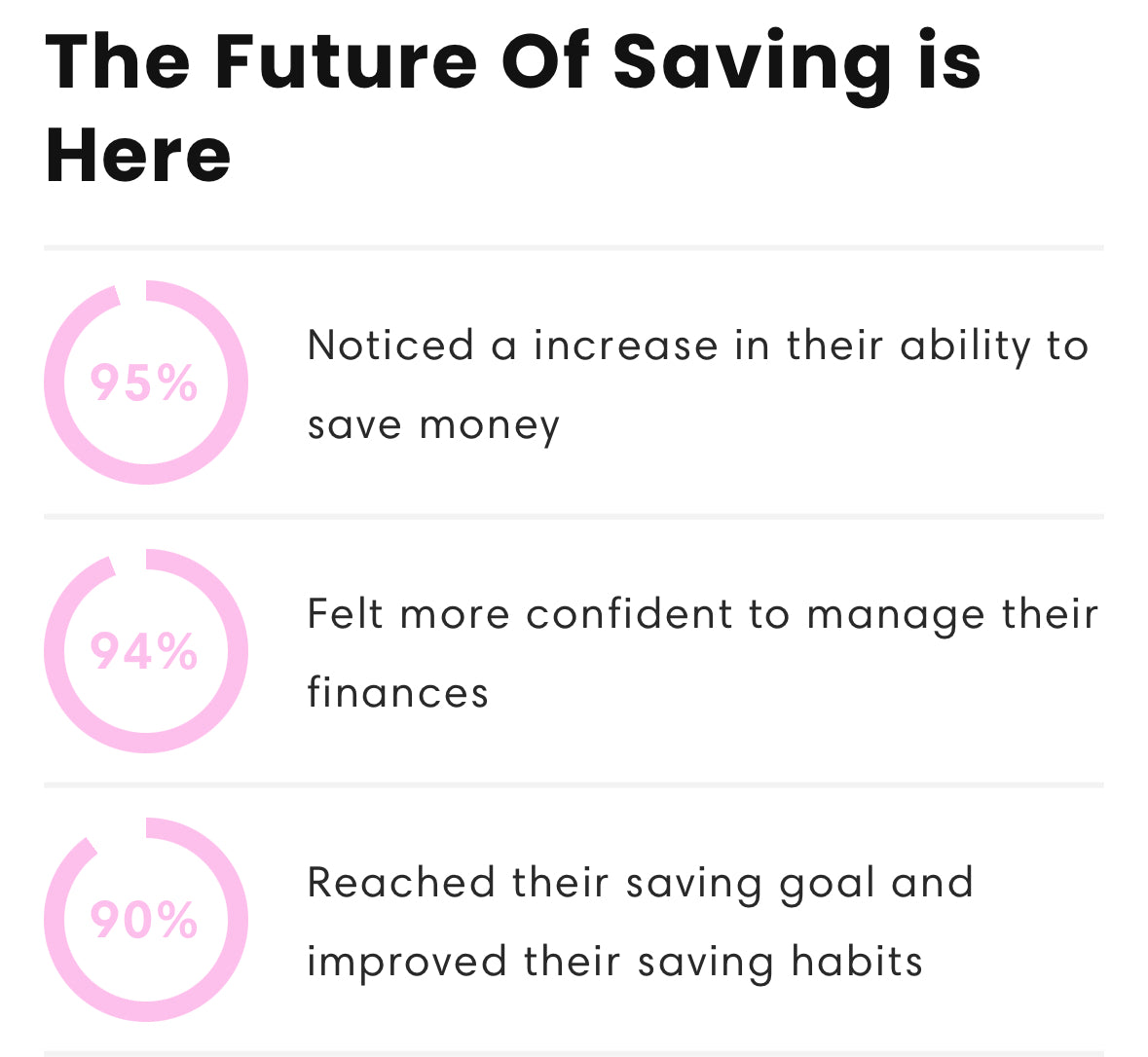Select the pink 90% percentage text

coord(144,920)
